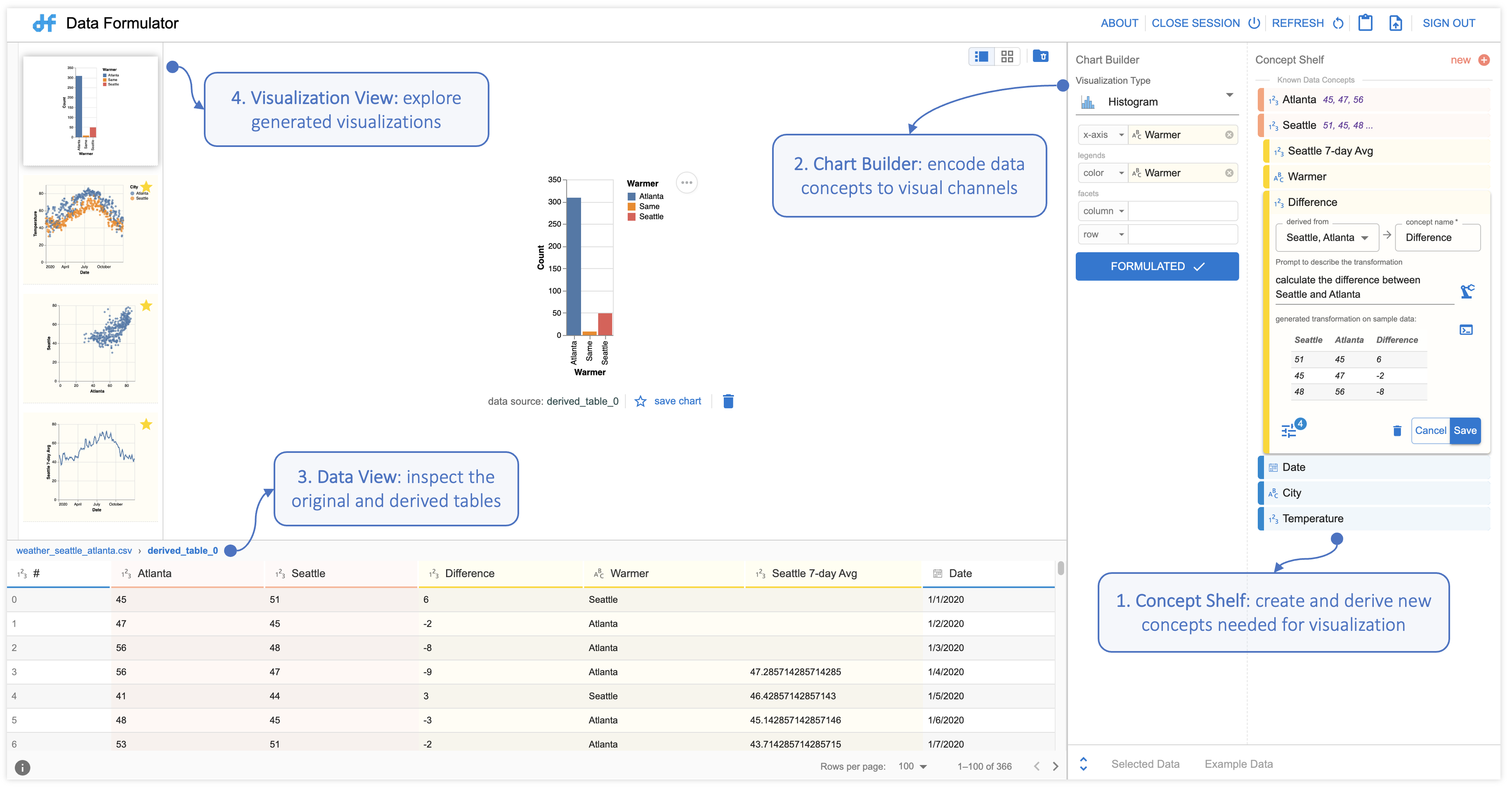Expand the x-axis encoding dropdown

coord(1102,135)
